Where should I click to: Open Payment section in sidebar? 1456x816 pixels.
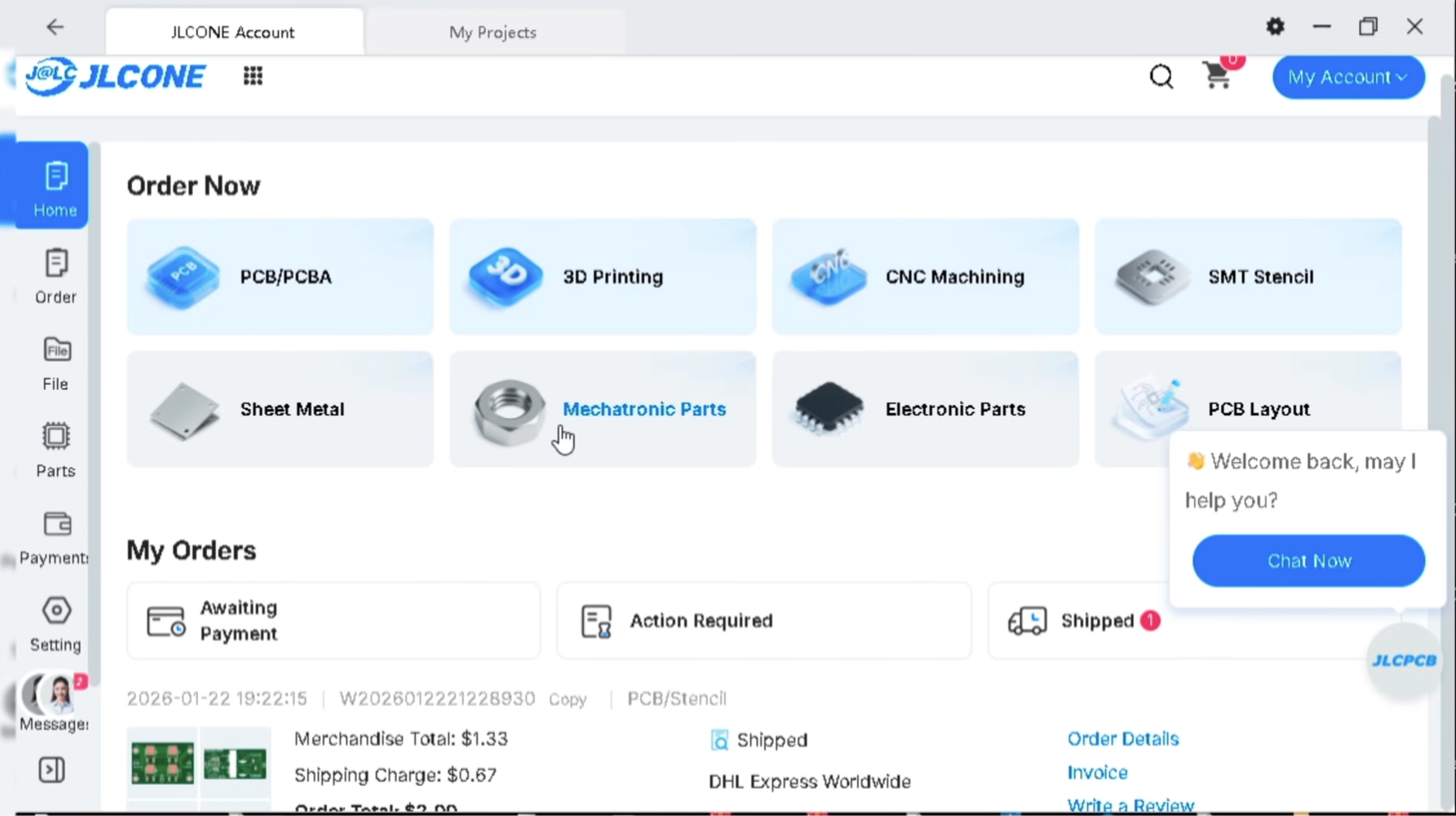[x=55, y=538]
